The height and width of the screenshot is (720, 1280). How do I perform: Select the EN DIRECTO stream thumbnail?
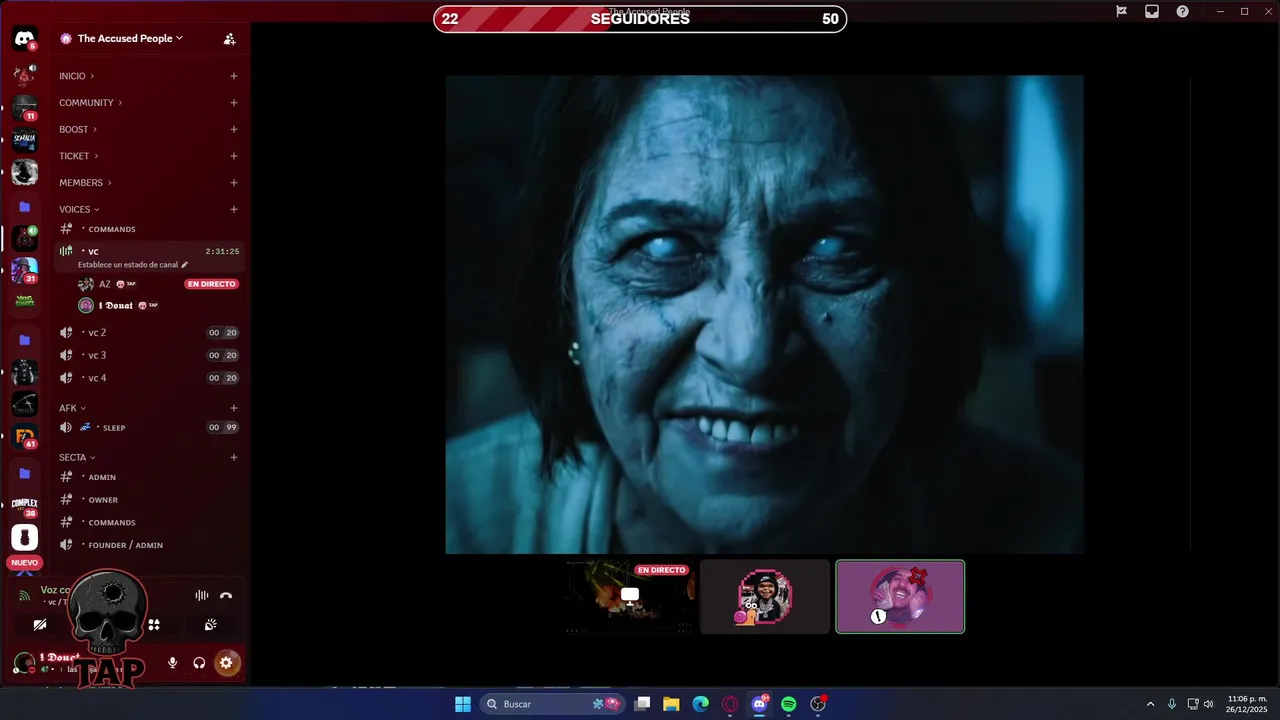(x=630, y=596)
